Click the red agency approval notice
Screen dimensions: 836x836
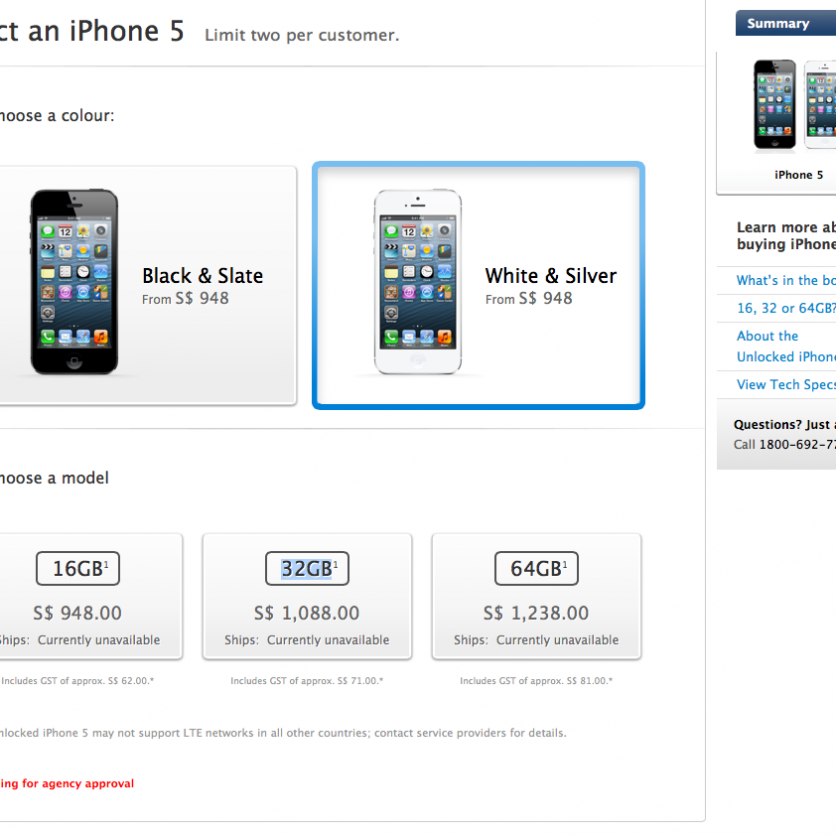[x=67, y=783]
